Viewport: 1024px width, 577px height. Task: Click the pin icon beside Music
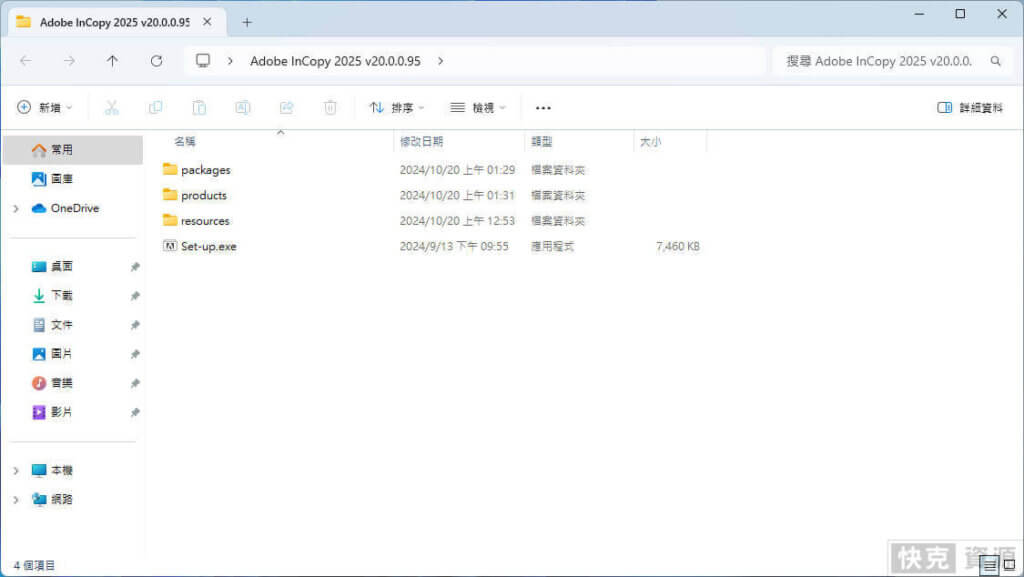[x=135, y=384]
